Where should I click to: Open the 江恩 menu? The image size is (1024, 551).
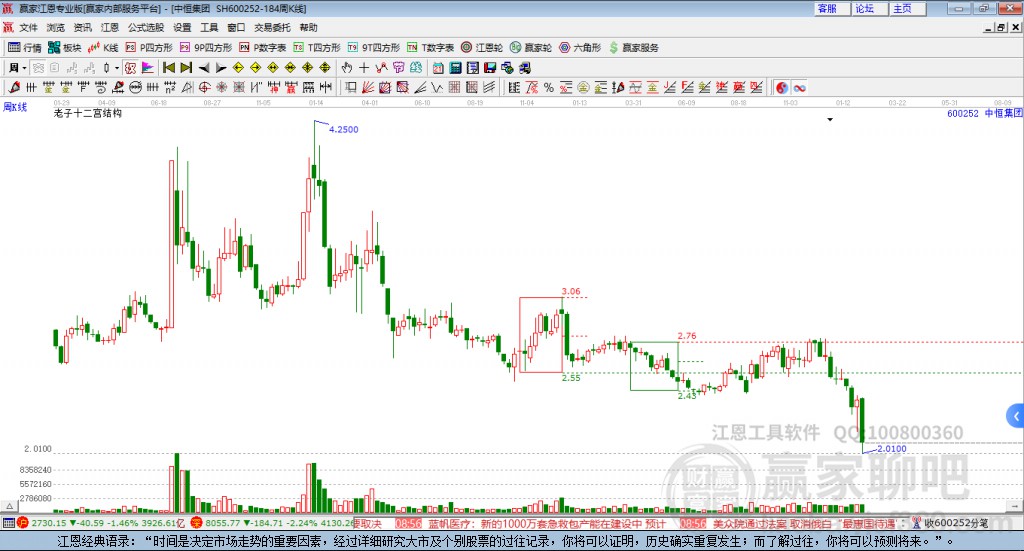tap(110, 27)
